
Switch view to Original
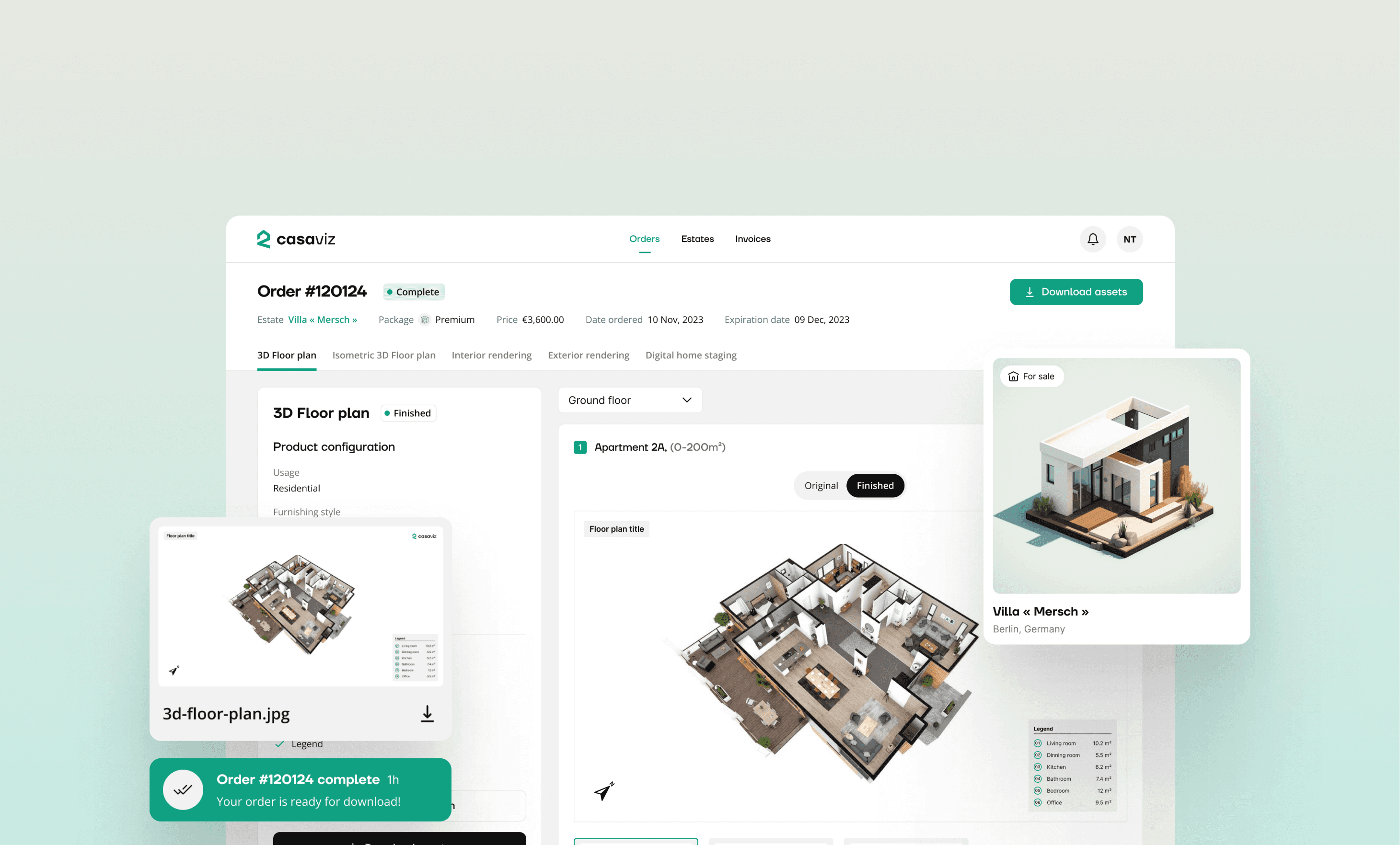[x=821, y=486]
